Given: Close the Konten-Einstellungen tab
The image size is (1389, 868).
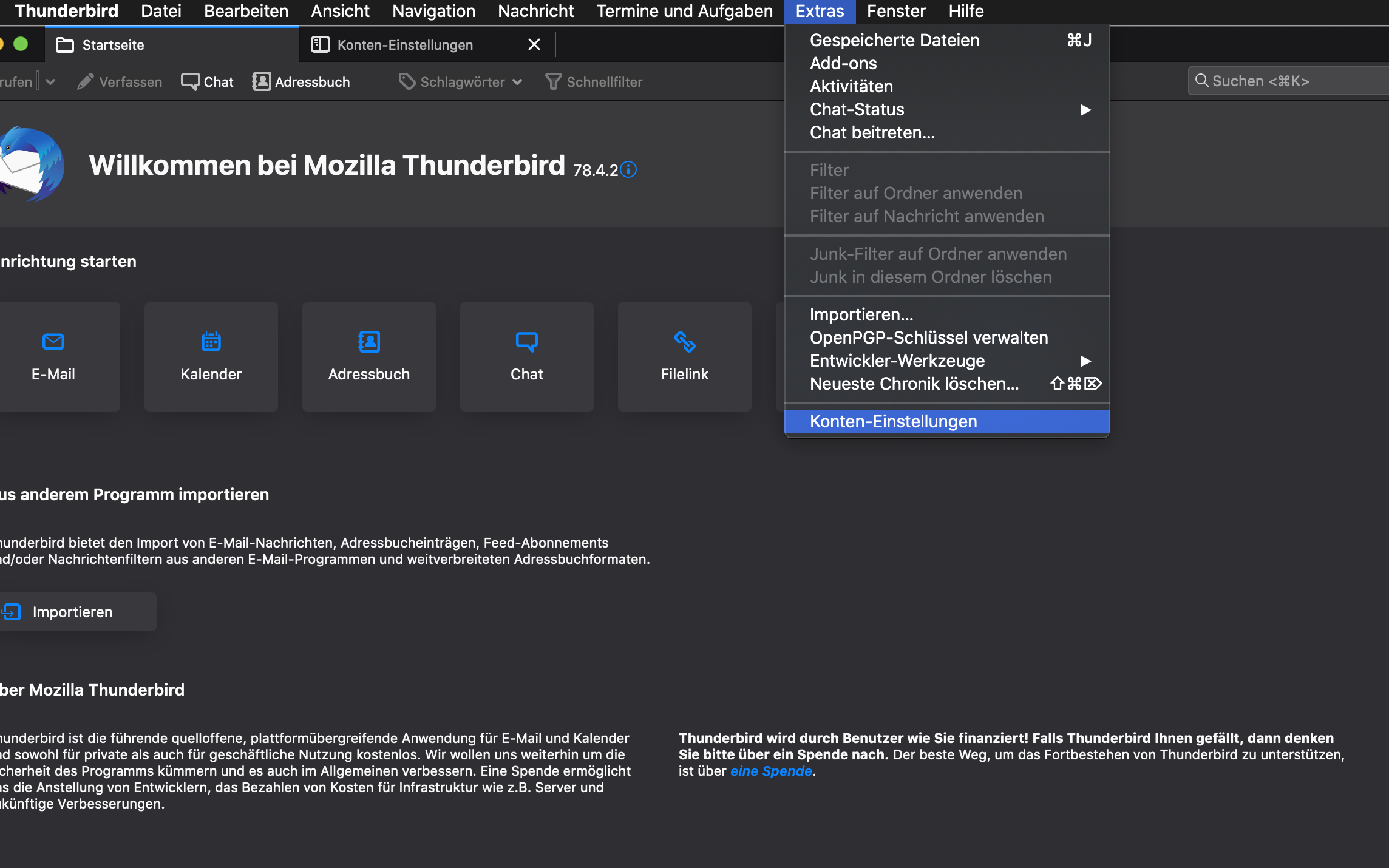Looking at the screenshot, I should coord(534,44).
